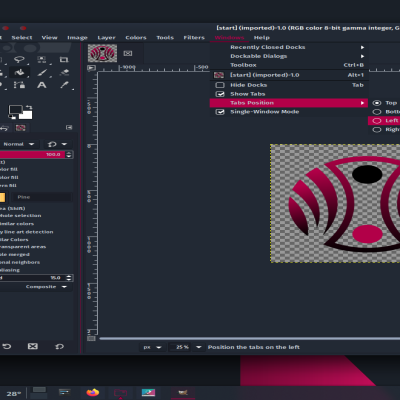The height and width of the screenshot is (400, 400).
Task: Open the virtual desktop pager
Action: (x=39, y=393)
